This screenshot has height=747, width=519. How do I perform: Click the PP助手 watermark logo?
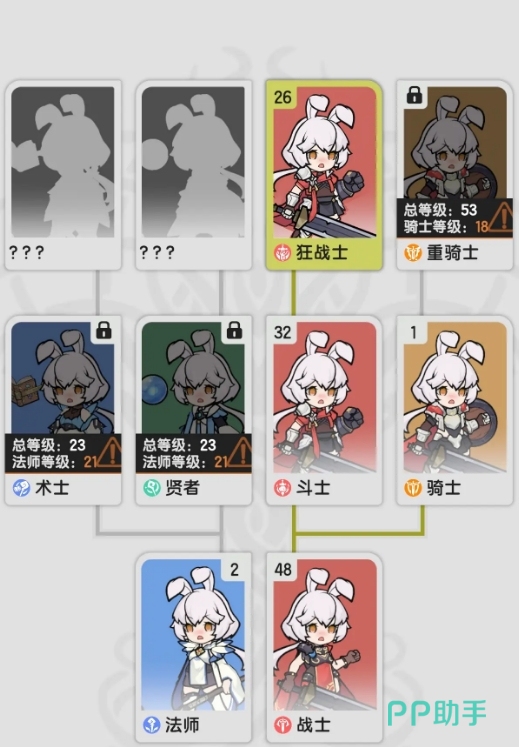point(437,713)
